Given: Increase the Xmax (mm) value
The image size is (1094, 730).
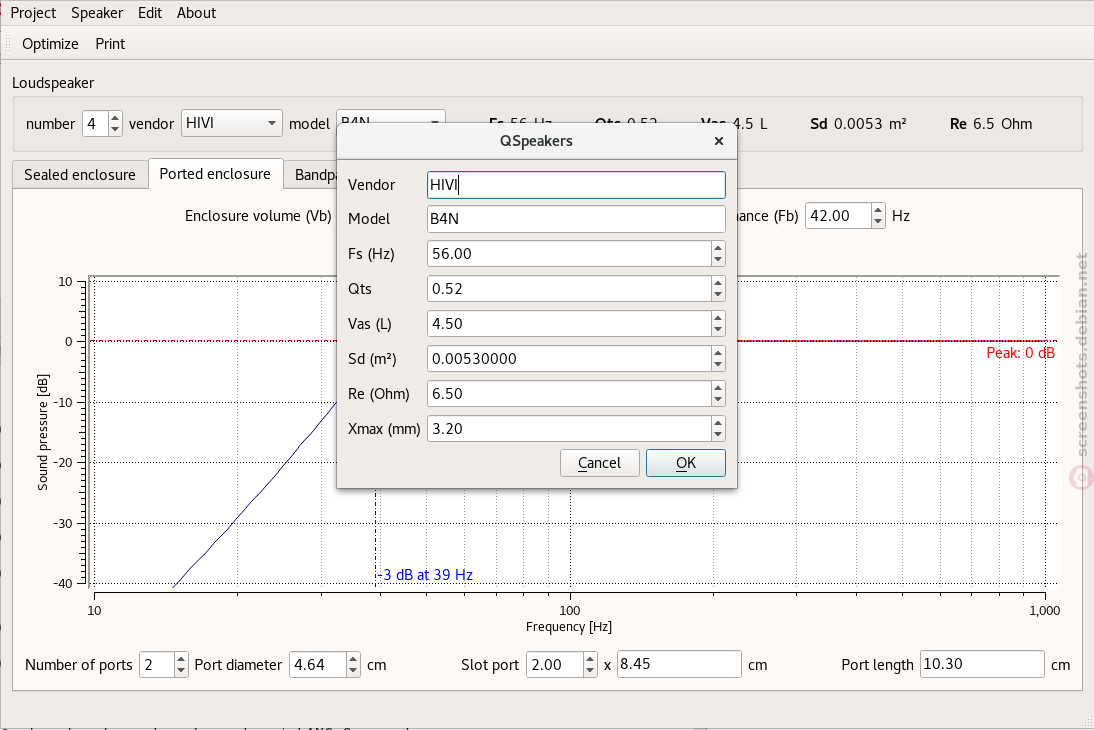Looking at the screenshot, I should pyautogui.click(x=718, y=422).
